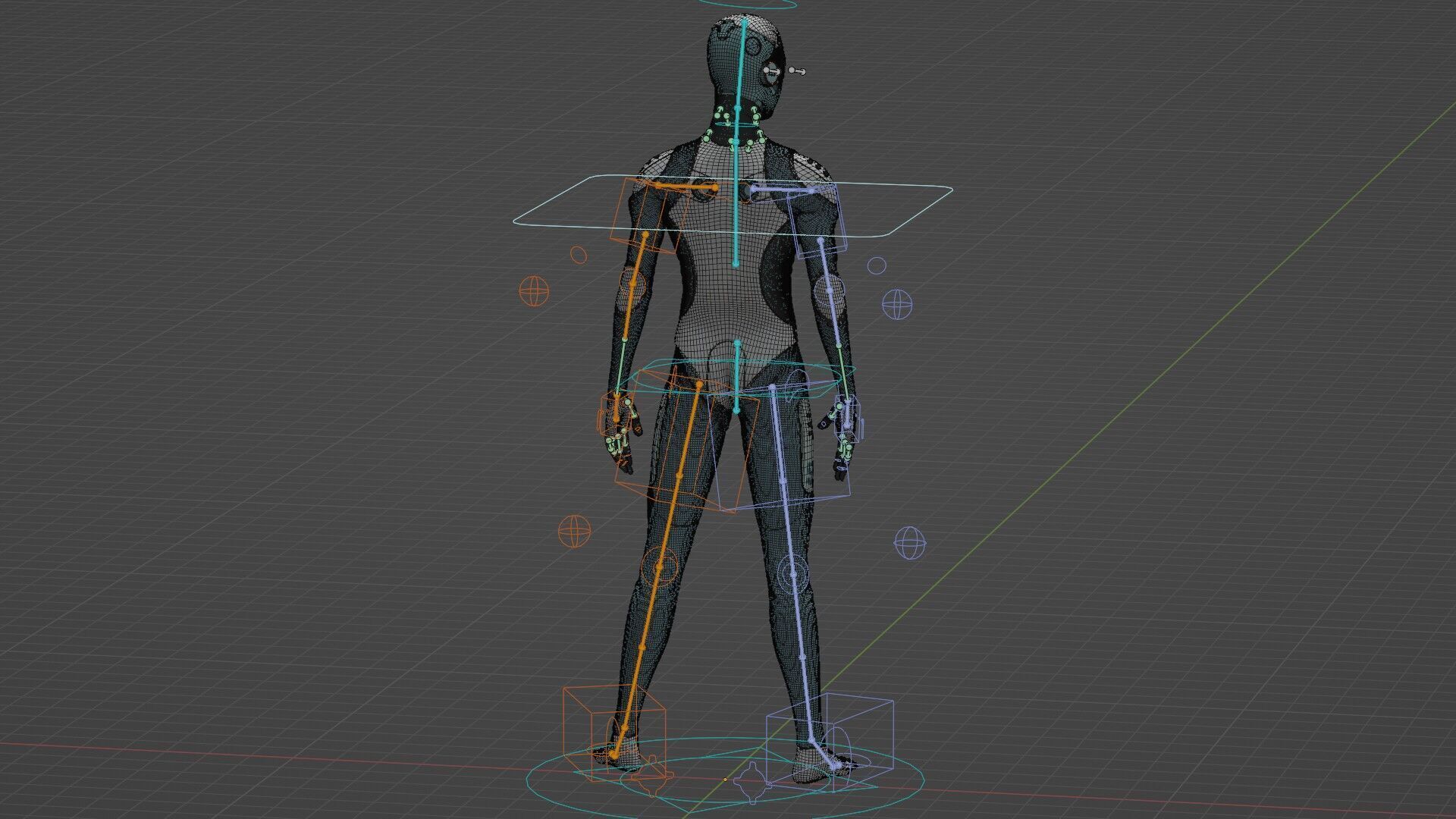Screen dimensions: 1456x819
Task: Select the short teal pelvis bone
Action: click(736, 377)
